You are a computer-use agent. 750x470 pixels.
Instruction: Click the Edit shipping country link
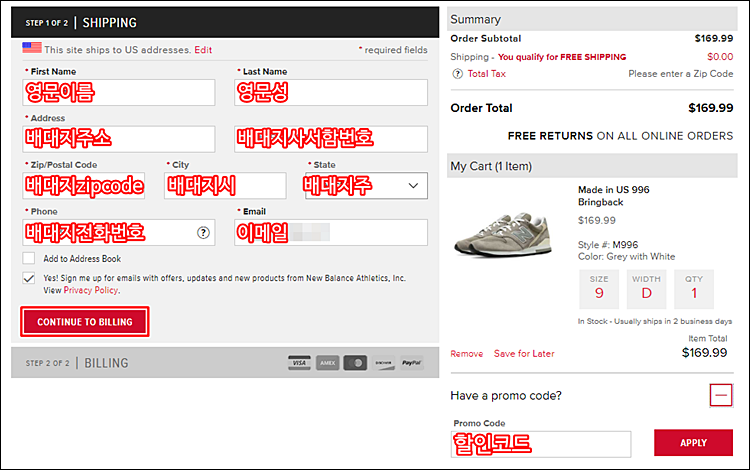tap(203, 50)
